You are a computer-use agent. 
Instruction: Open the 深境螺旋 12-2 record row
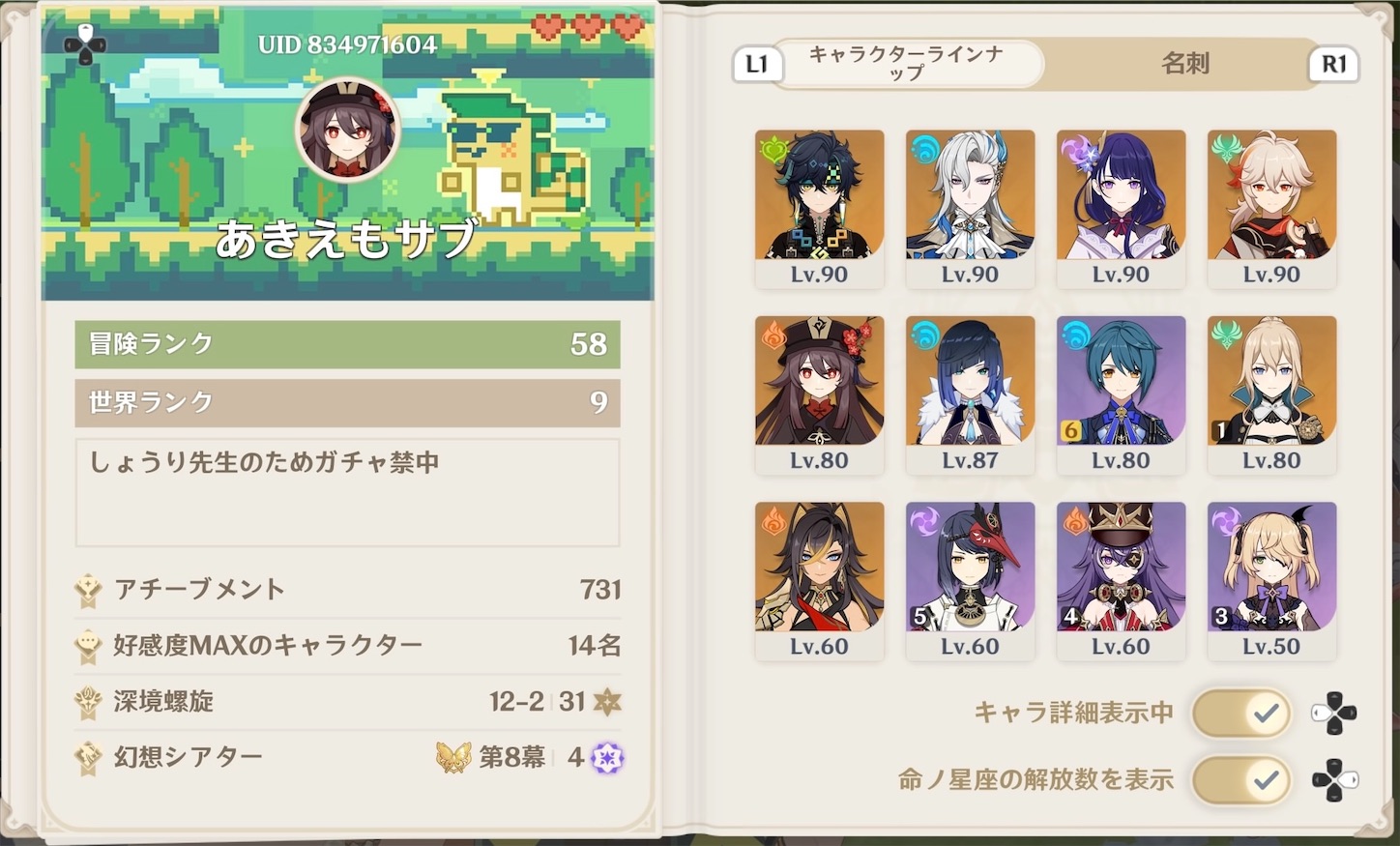tap(348, 702)
